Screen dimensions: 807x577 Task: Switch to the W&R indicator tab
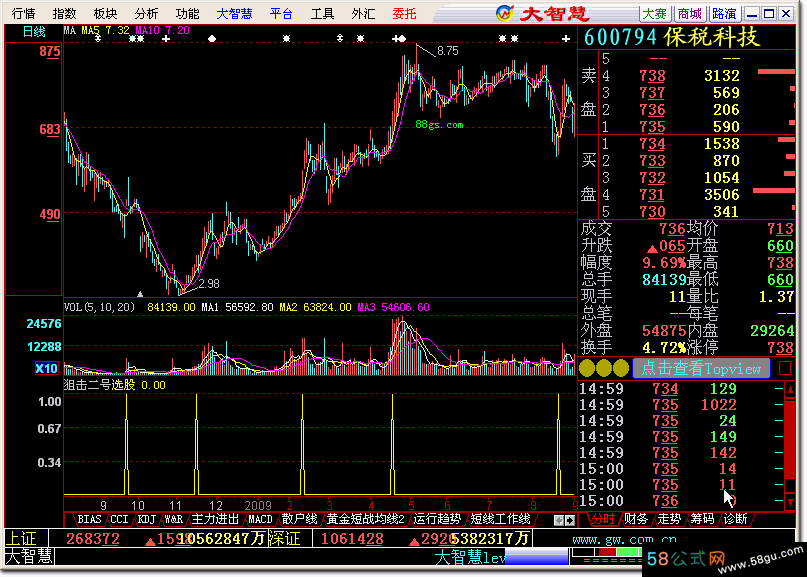(x=174, y=519)
